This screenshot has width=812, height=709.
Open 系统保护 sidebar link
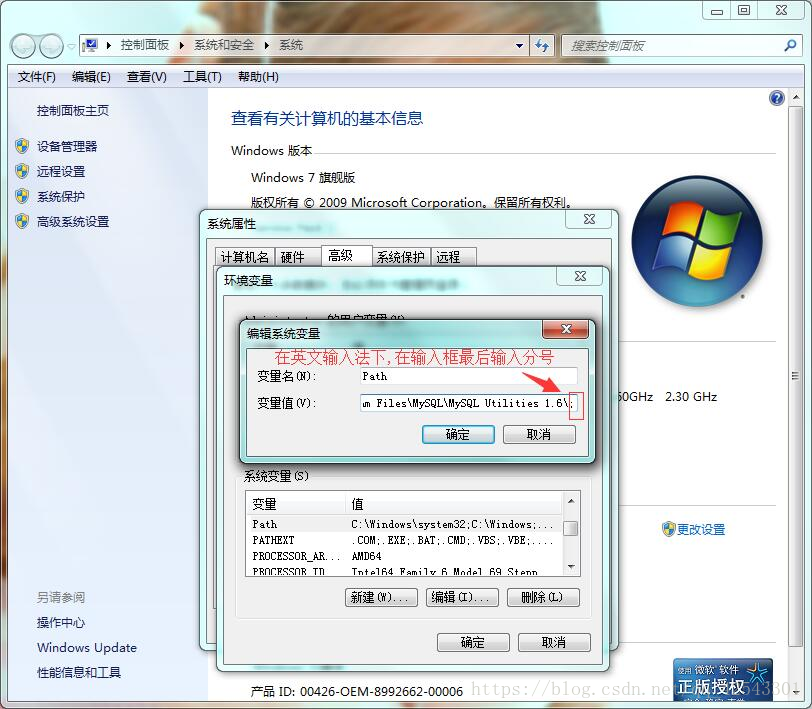coord(61,197)
